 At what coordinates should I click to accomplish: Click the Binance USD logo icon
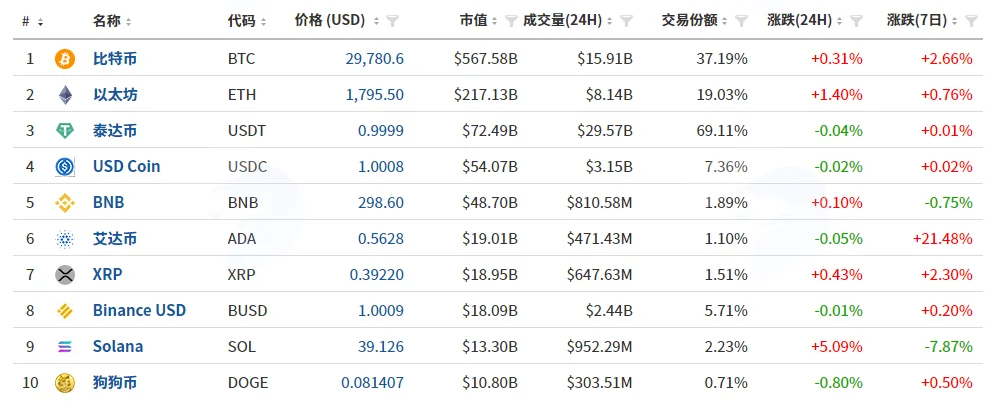pos(65,311)
